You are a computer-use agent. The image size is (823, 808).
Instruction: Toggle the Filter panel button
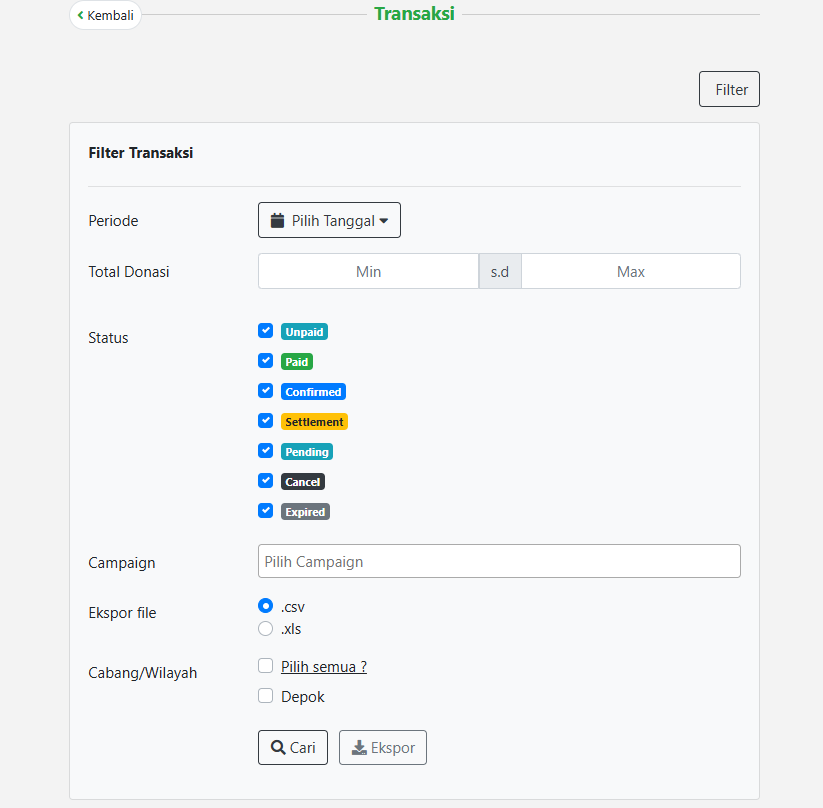point(729,89)
